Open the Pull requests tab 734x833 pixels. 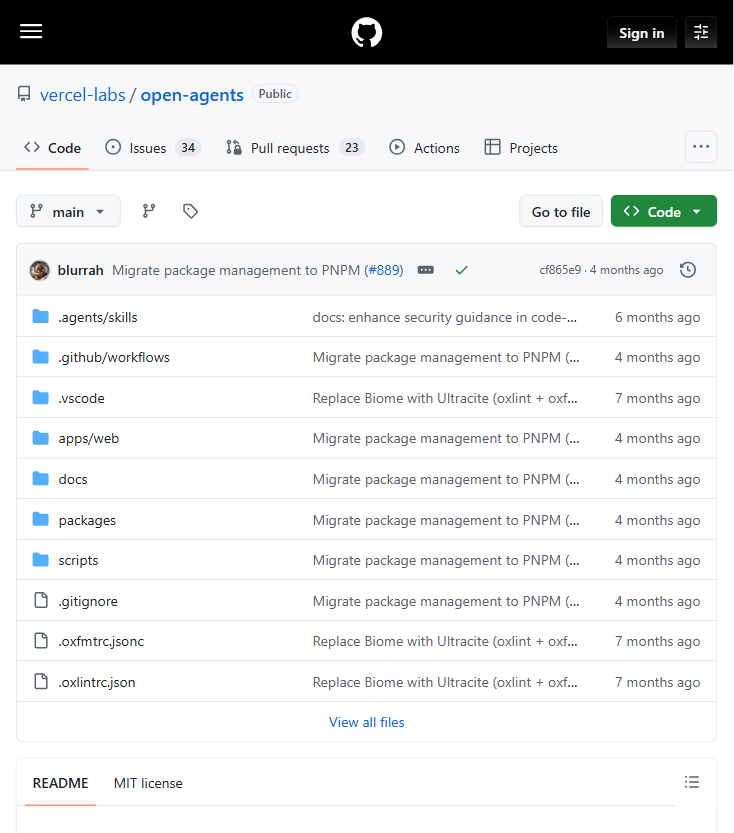295,148
